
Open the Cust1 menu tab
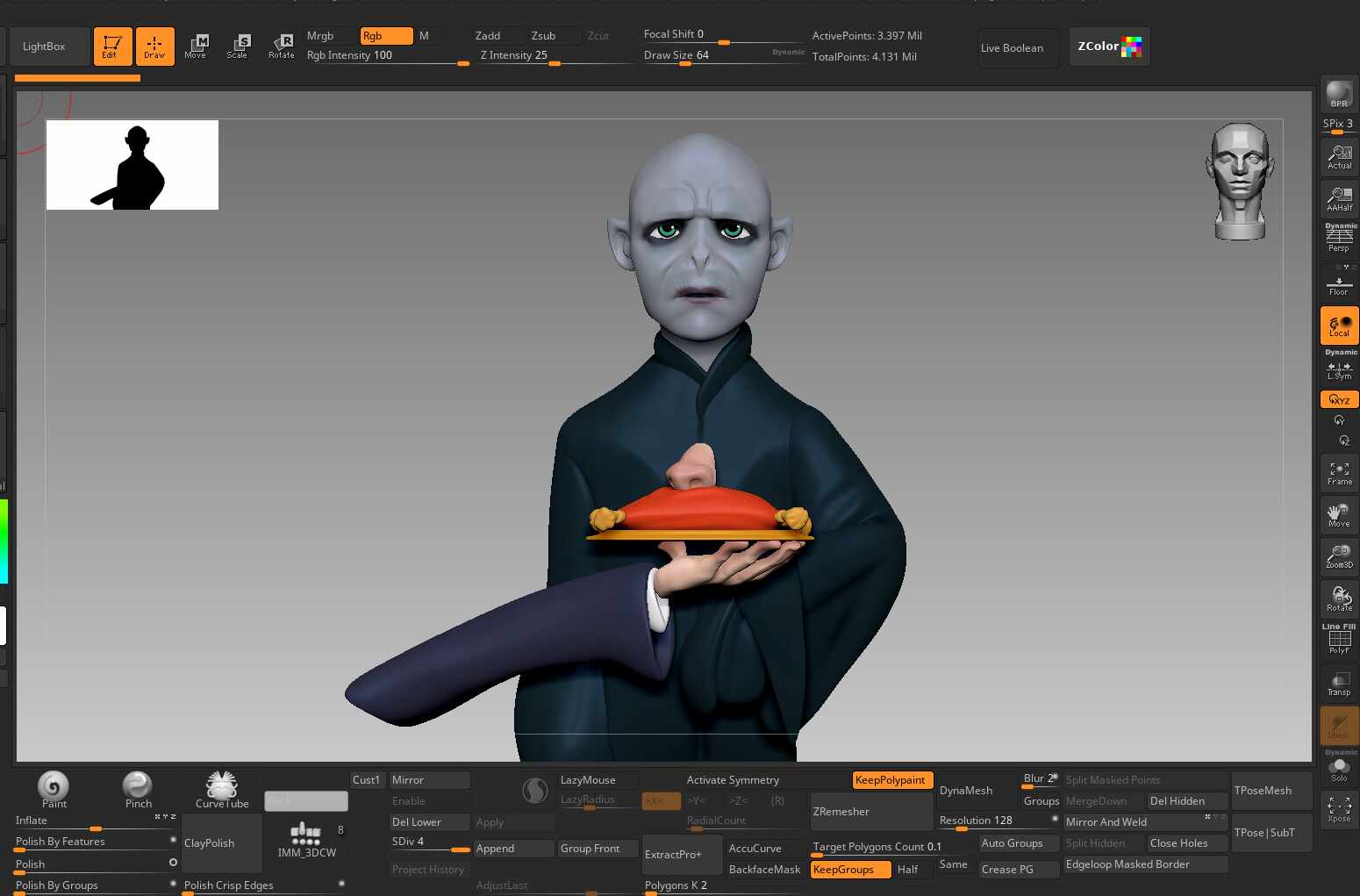coord(367,780)
